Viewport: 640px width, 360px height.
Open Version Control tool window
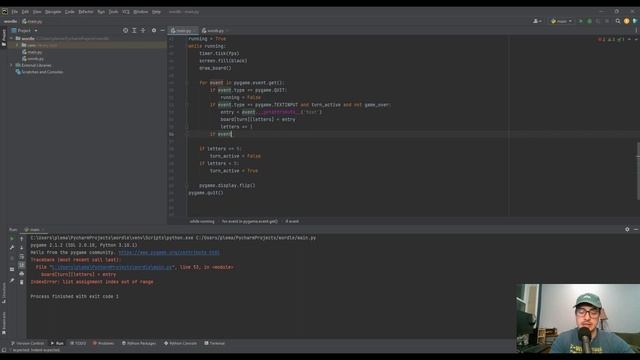click(x=27, y=343)
